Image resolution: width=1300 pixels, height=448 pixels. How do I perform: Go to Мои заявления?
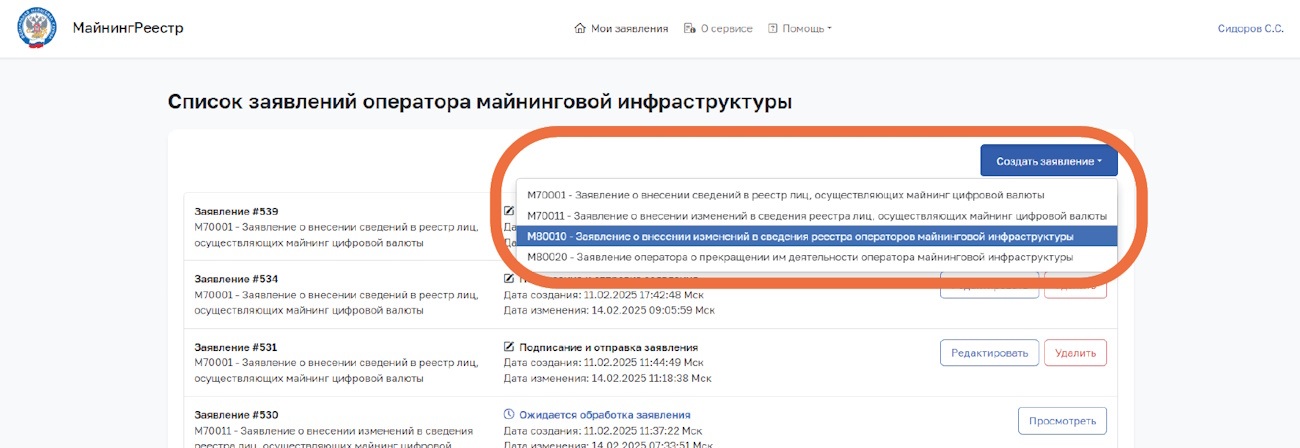coord(629,28)
